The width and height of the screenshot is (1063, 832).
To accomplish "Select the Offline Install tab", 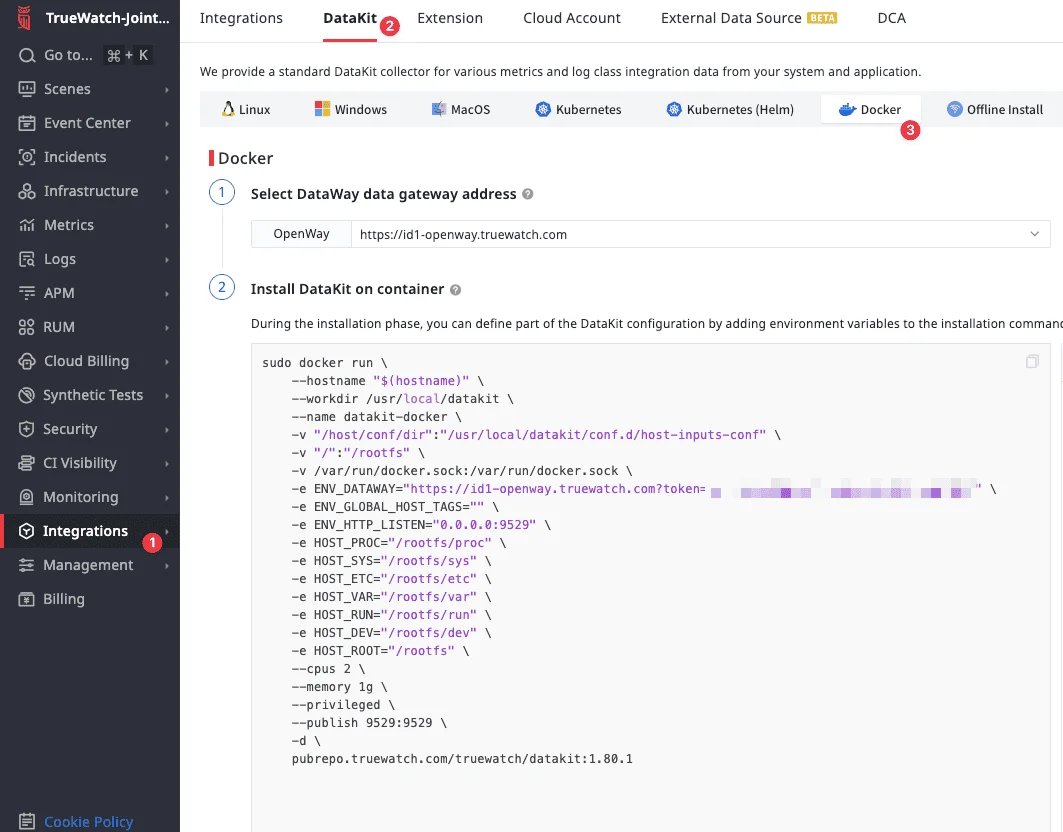I will (x=995, y=109).
